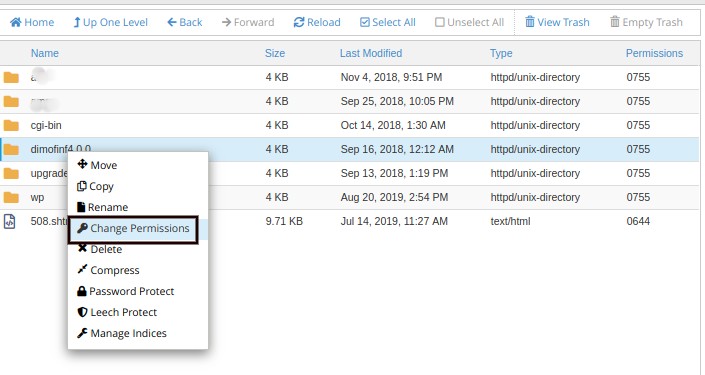Image resolution: width=705 pixels, height=375 pixels.
Task: Open View Trash
Action: 557,22
